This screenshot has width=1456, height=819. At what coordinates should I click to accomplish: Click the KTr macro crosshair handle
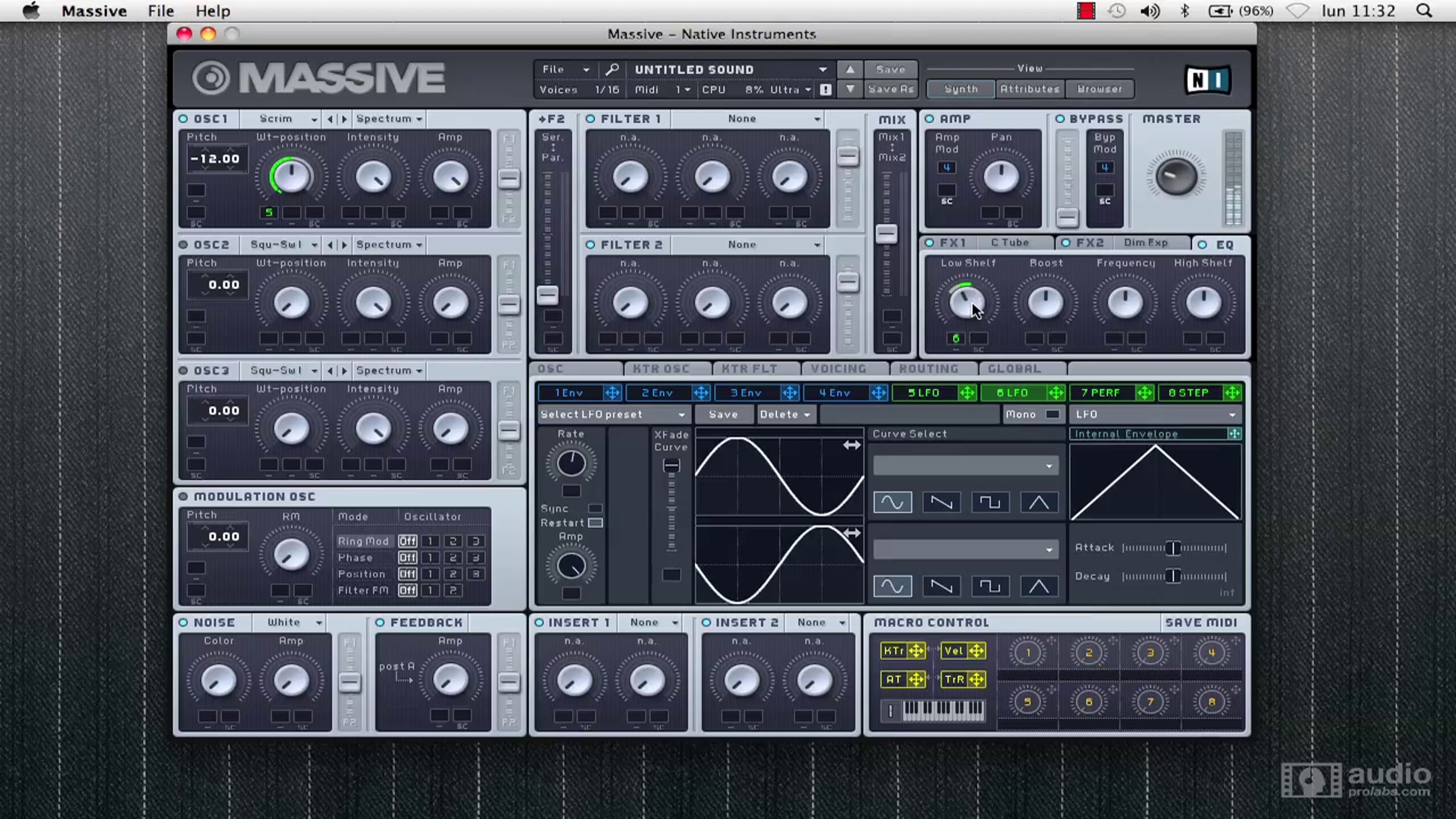tap(916, 651)
